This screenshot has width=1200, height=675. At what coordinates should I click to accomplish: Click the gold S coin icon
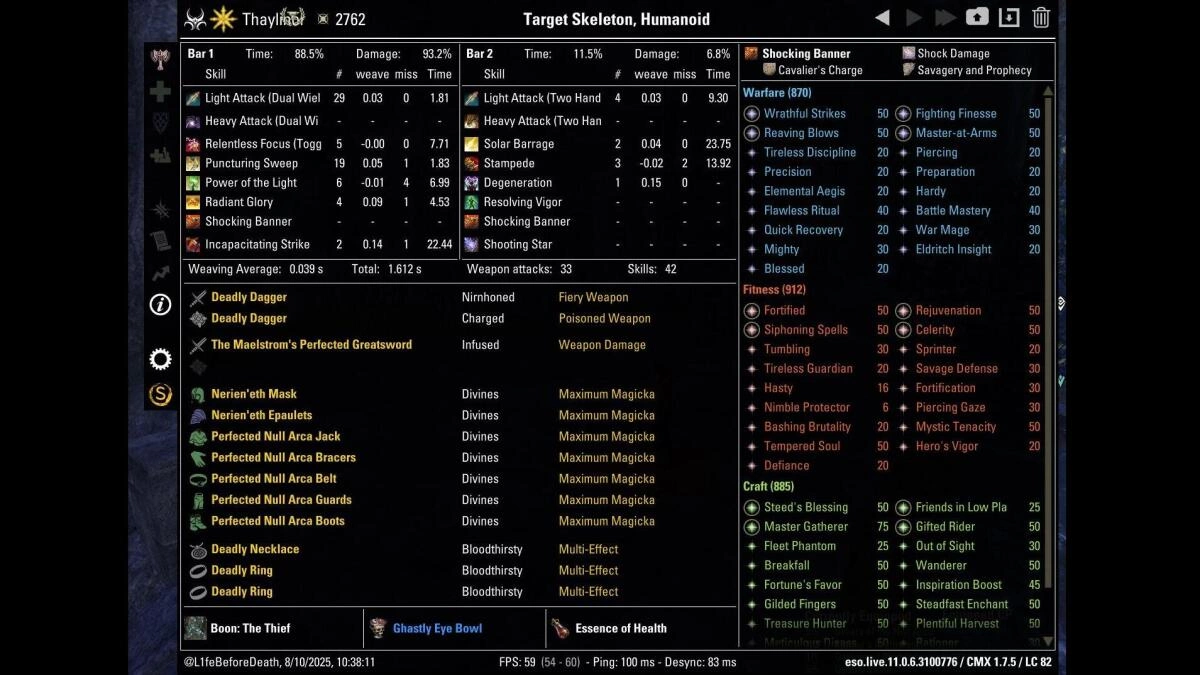(160, 394)
